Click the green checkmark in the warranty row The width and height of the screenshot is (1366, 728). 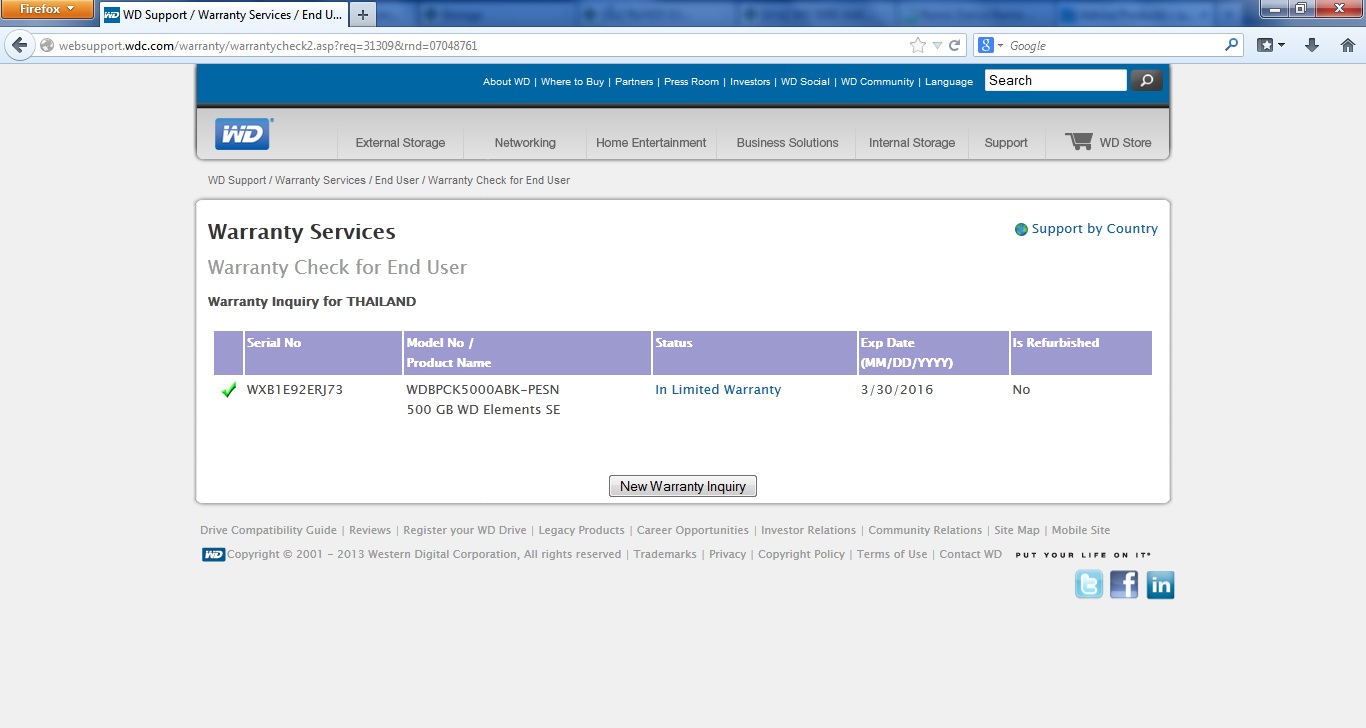pyautogui.click(x=229, y=390)
